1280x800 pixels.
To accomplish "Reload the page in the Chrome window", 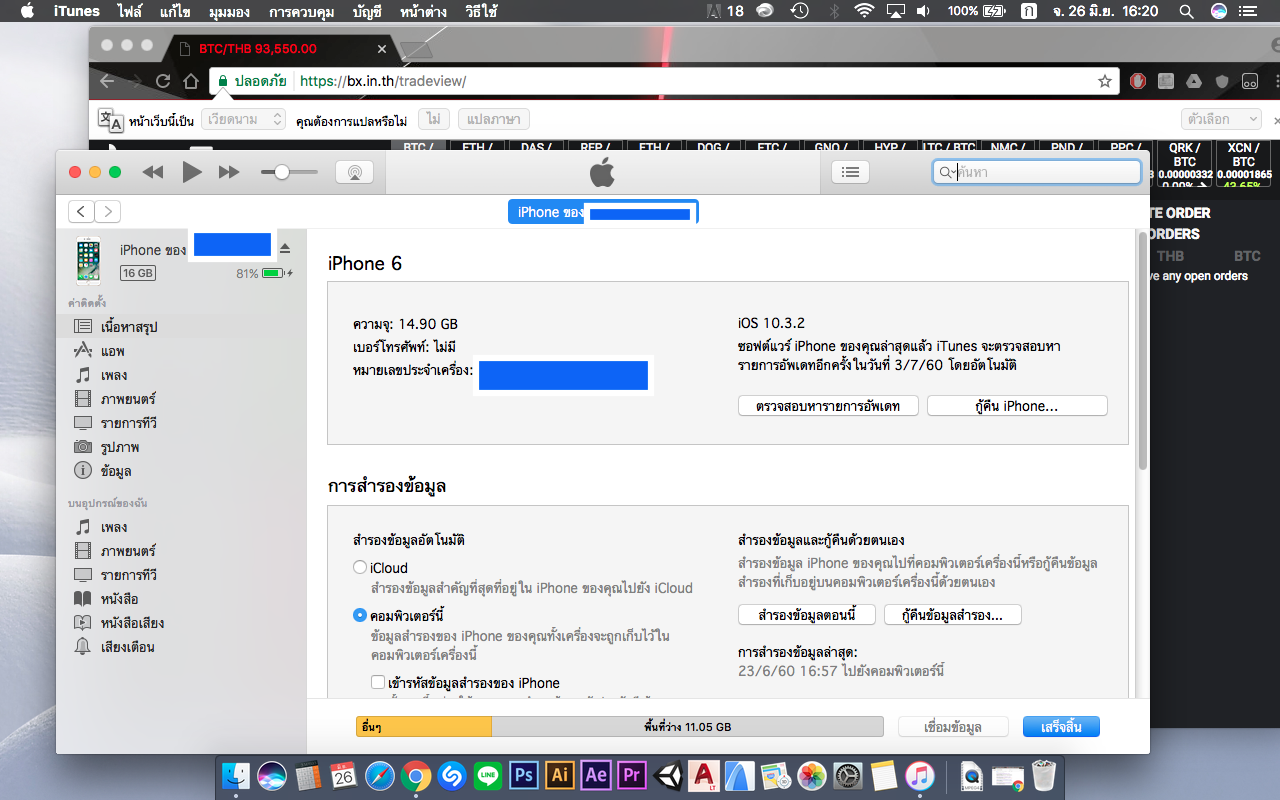I will click(163, 81).
